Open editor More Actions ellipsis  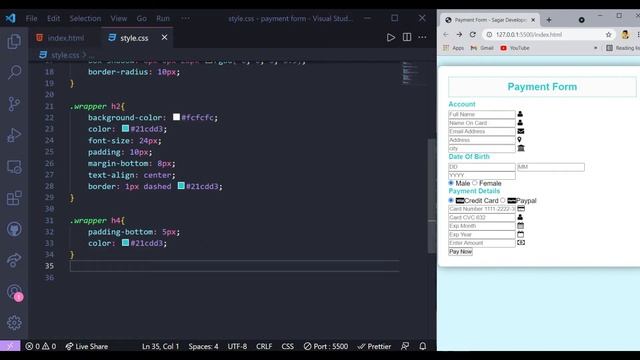(x=422, y=38)
